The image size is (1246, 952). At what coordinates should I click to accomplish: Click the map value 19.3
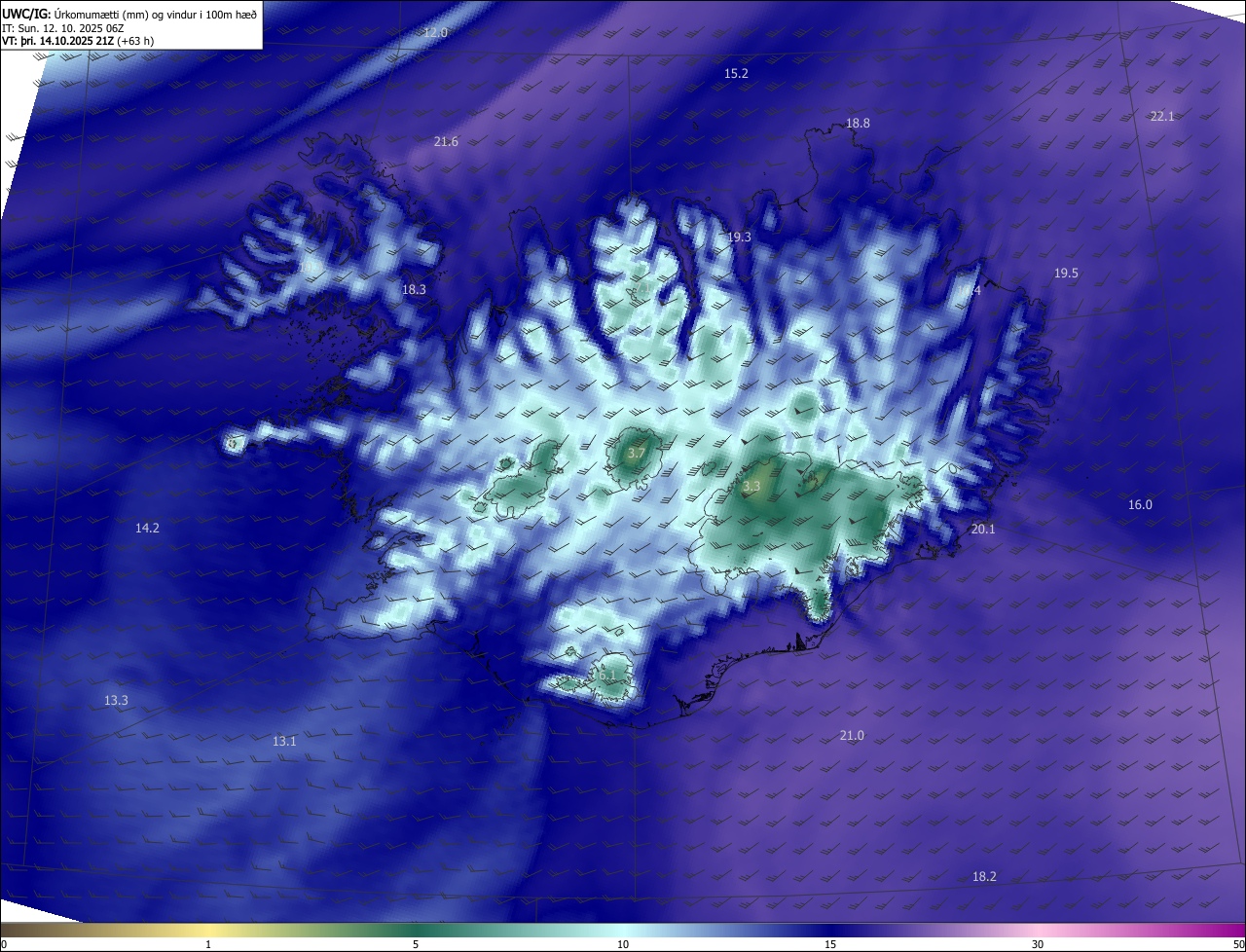click(739, 237)
